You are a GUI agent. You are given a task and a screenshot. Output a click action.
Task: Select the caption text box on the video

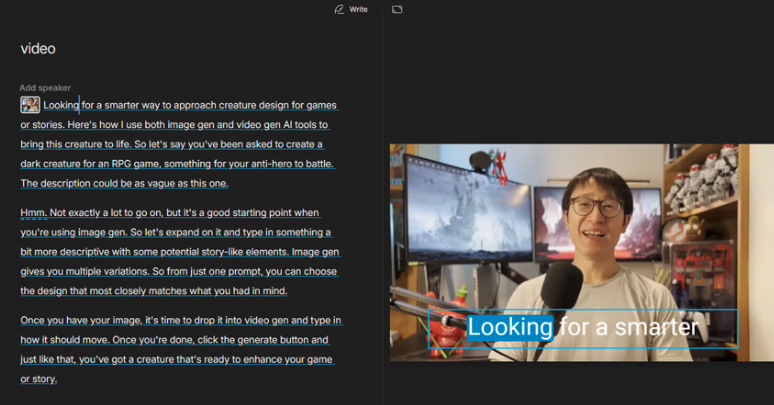pos(583,329)
